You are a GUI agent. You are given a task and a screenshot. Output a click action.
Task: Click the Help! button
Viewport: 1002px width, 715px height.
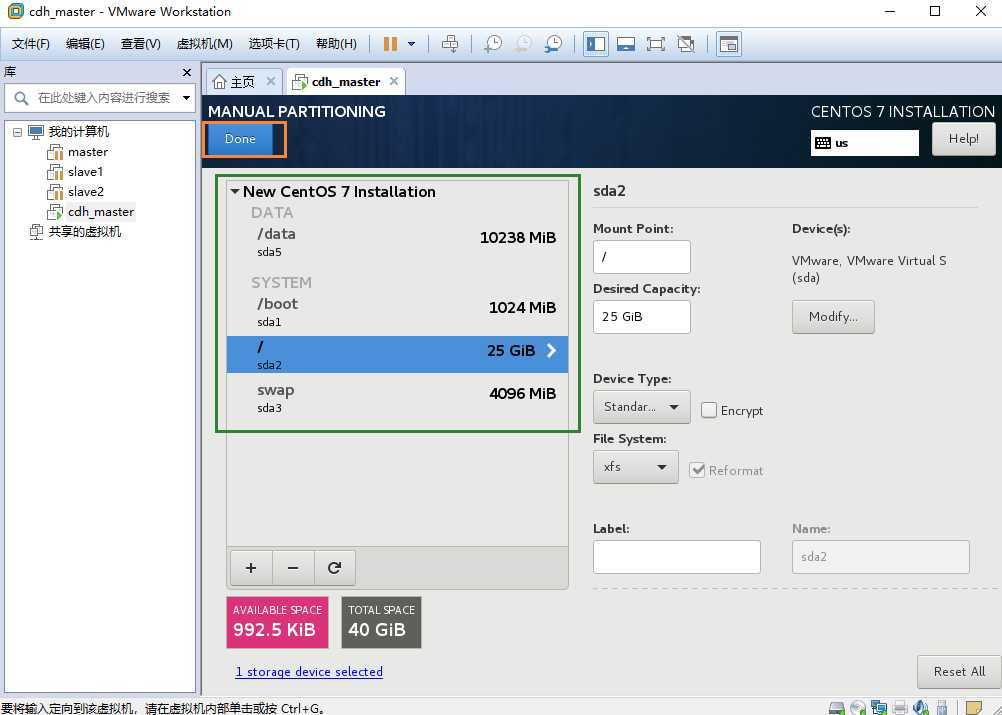click(x=963, y=139)
